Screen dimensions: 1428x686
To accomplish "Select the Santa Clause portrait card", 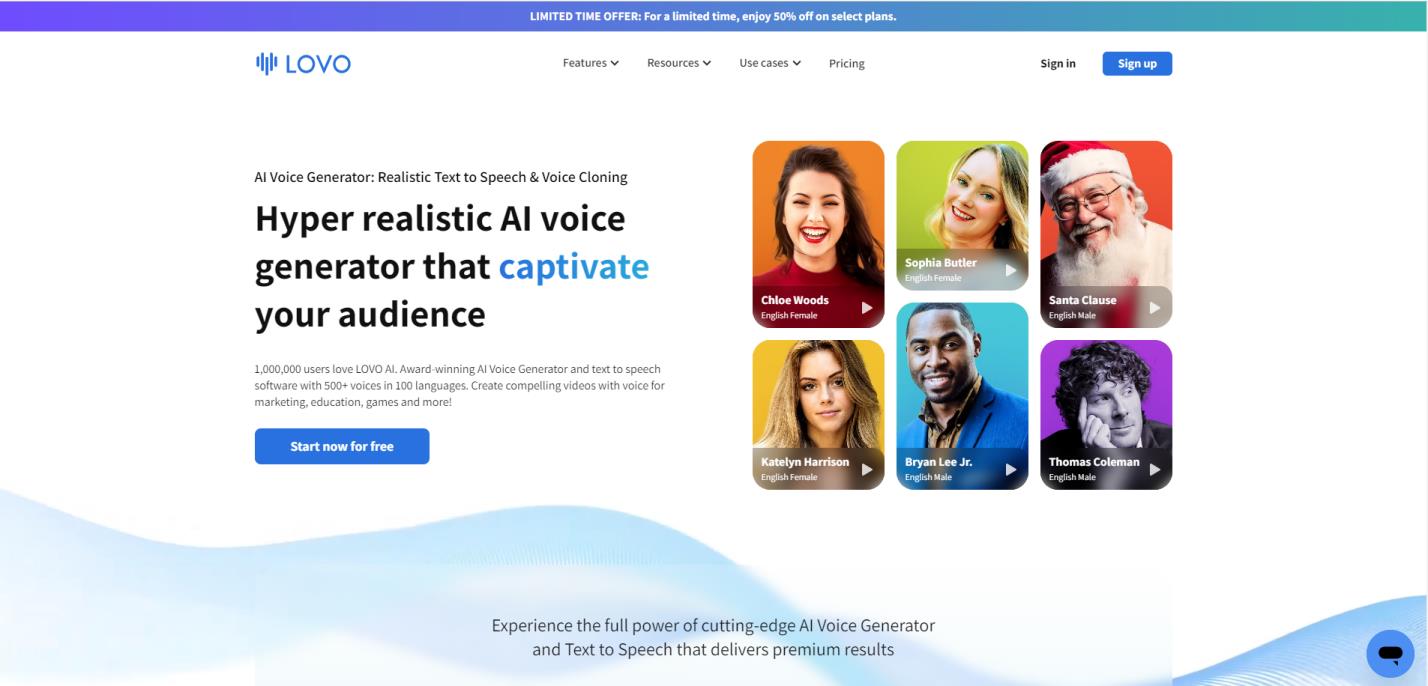I will point(1106,234).
